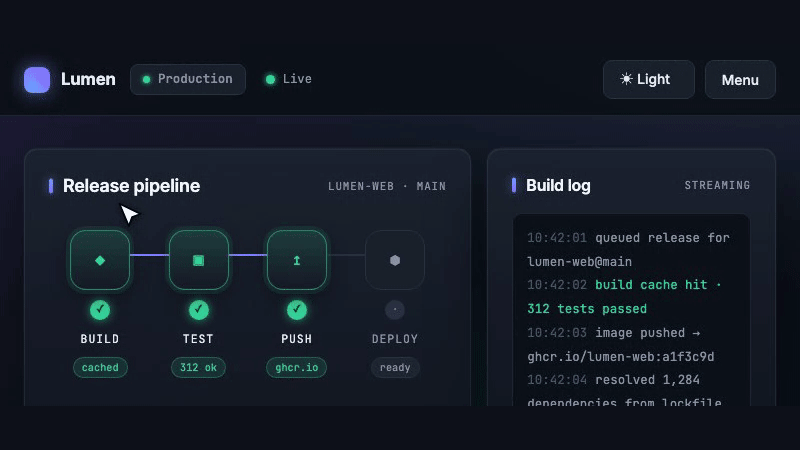Click the DEPLOY stage label
This screenshot has height=450, width=800.
click(395, 339)
